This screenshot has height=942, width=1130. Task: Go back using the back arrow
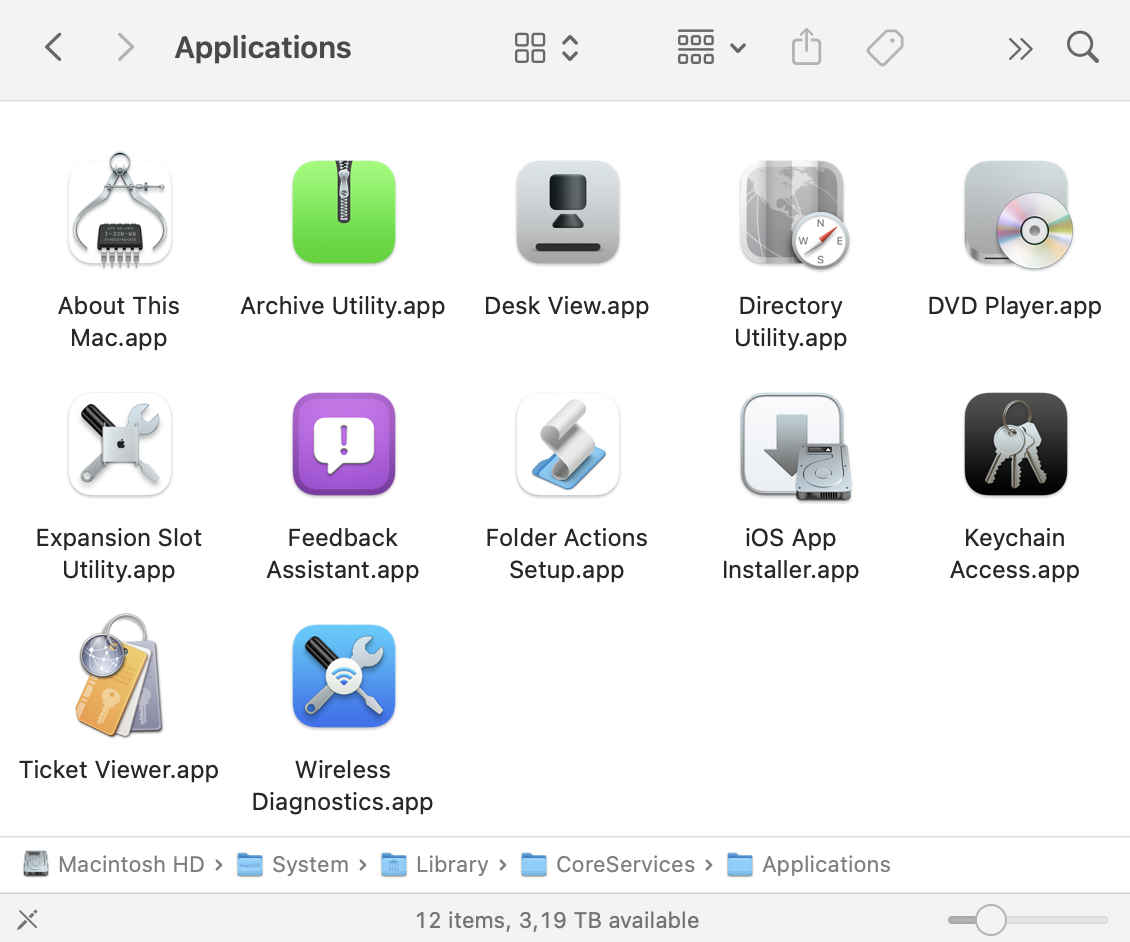[x=53, y=47]
